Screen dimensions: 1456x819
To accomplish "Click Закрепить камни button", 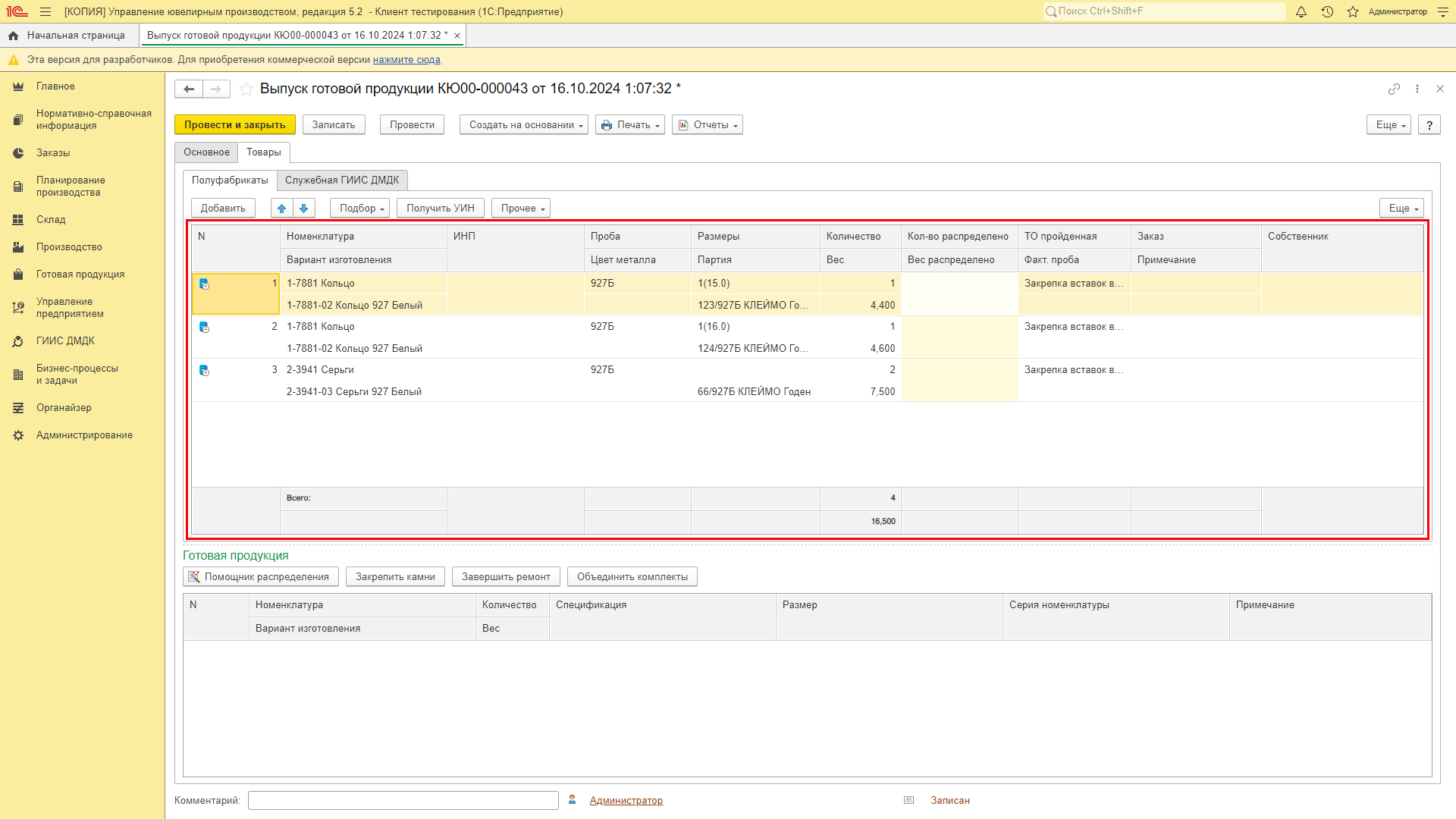I will click(395, 577).
